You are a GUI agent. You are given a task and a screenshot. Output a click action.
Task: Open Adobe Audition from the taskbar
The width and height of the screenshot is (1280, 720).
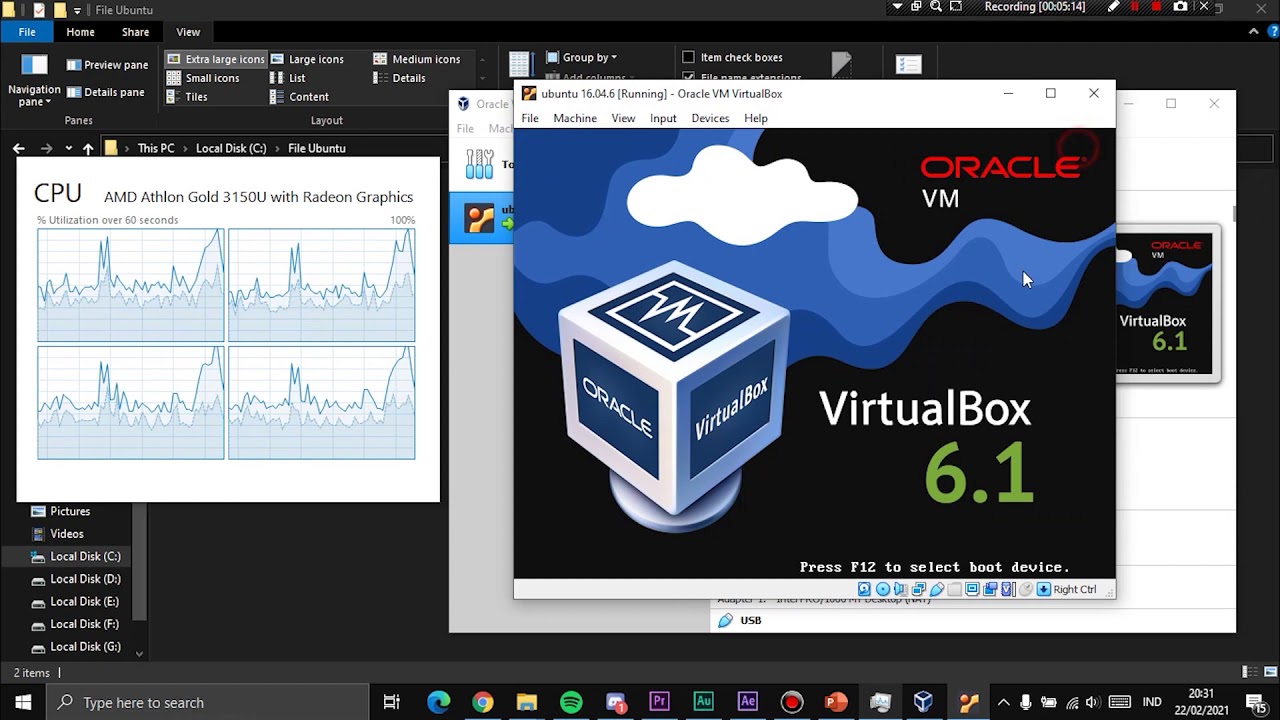click(x=703, y=702)
